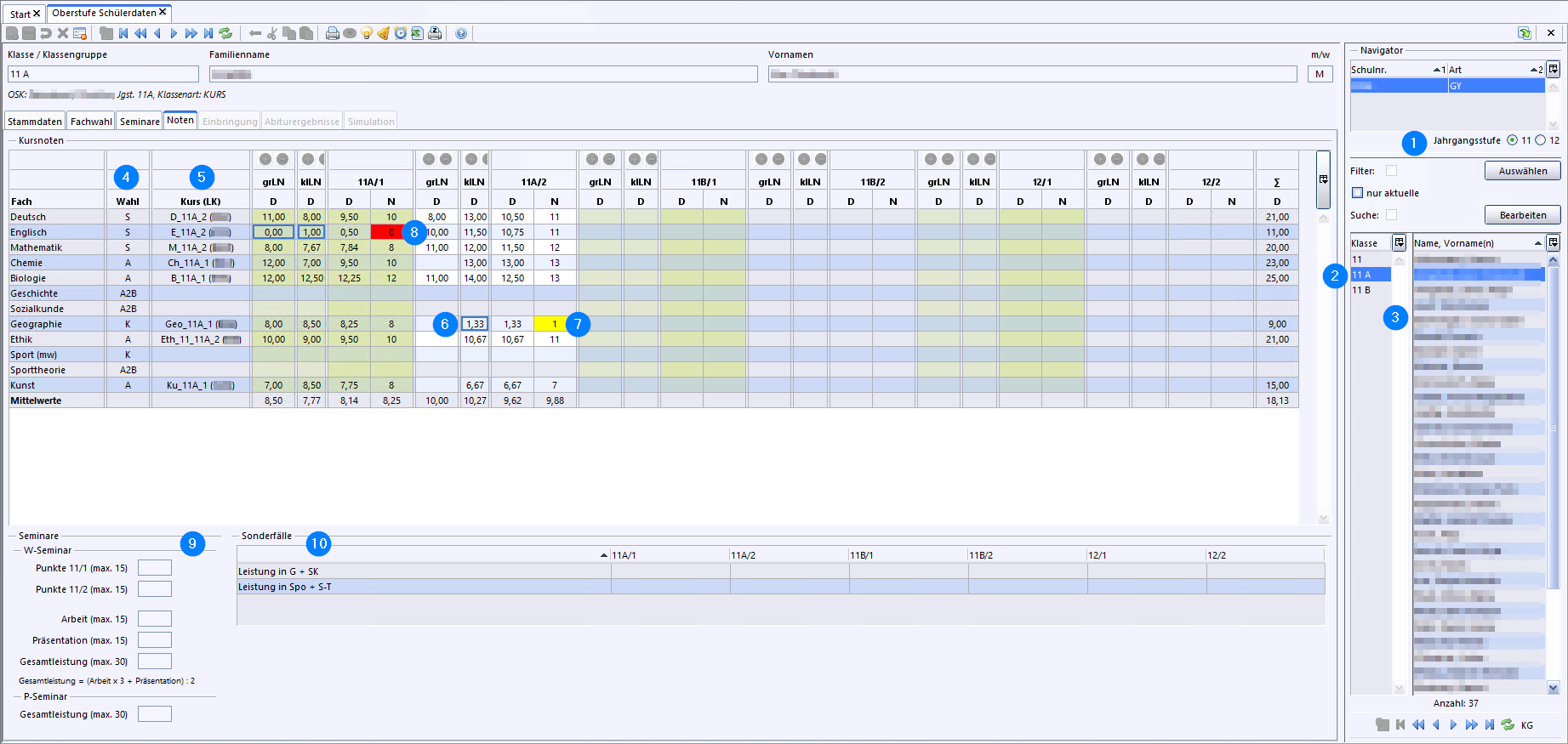The image size is (1568, 744).
Task: Go to the next student in the Navigator bottom bar
Action: click(1453, 724)
